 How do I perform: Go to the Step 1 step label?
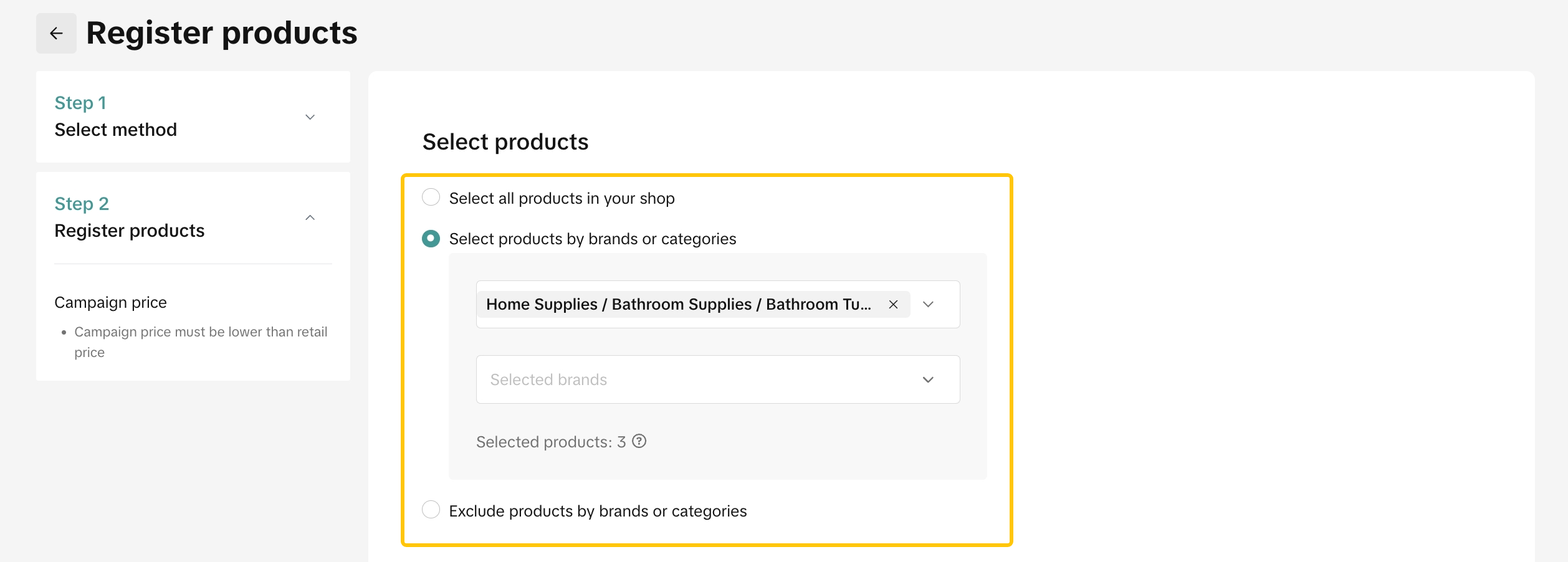pos(80,103)
